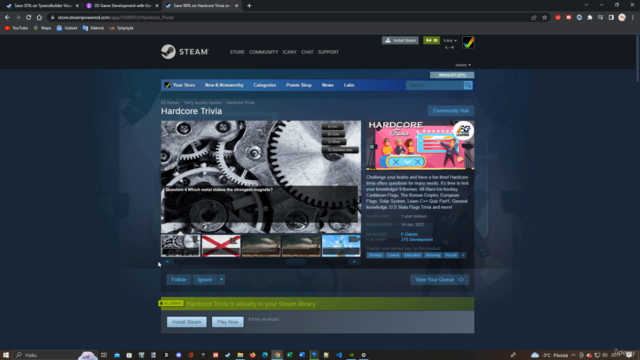640x360 pixels.
Task: Open the account name dropdown
Action: (x=450, y=40)
